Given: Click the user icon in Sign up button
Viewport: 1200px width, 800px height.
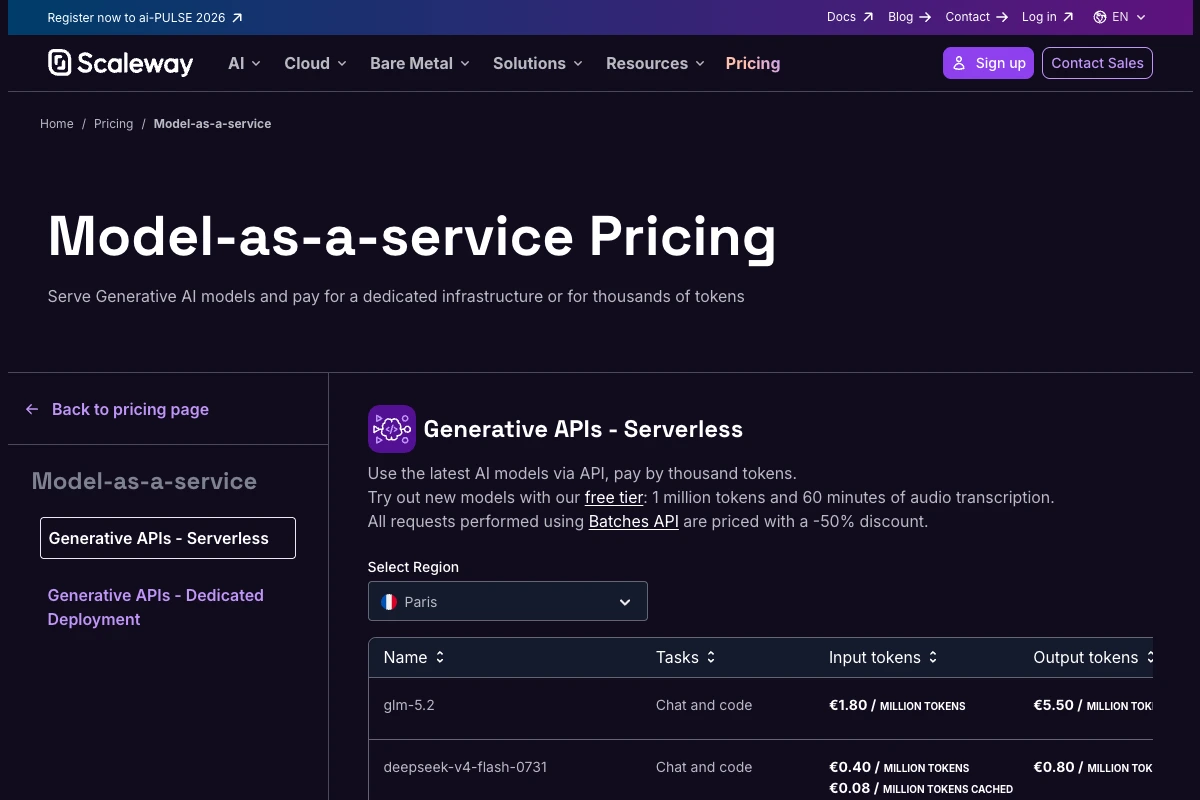Looking at the screenshot, I should point(959,63).
